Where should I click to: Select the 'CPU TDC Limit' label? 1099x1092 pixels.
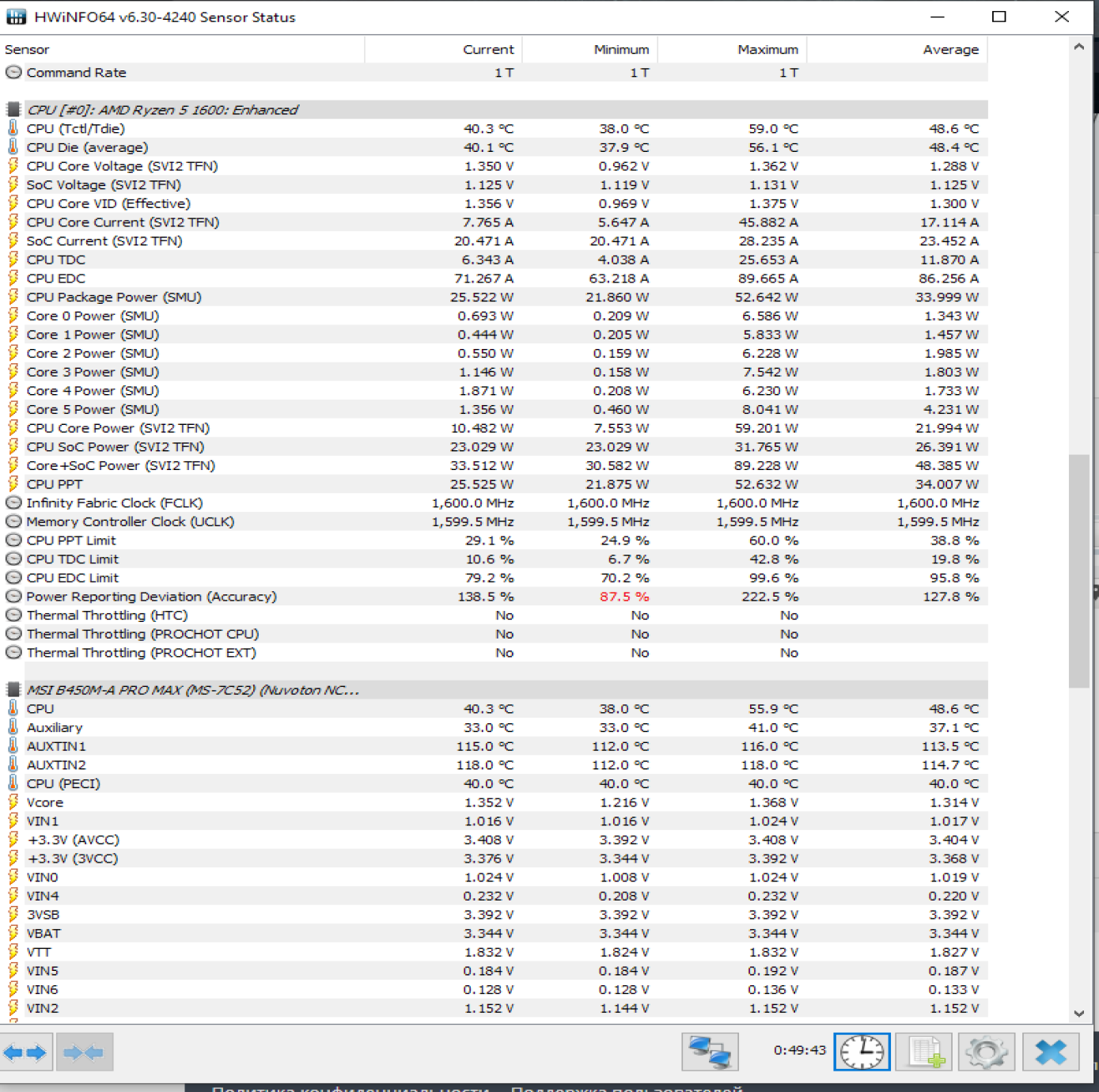[x=73, y=559]
